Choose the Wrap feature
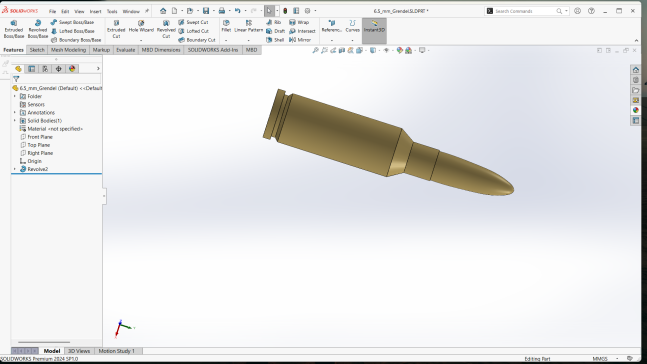This screenshot has height=364, width=647. [299, 22]
